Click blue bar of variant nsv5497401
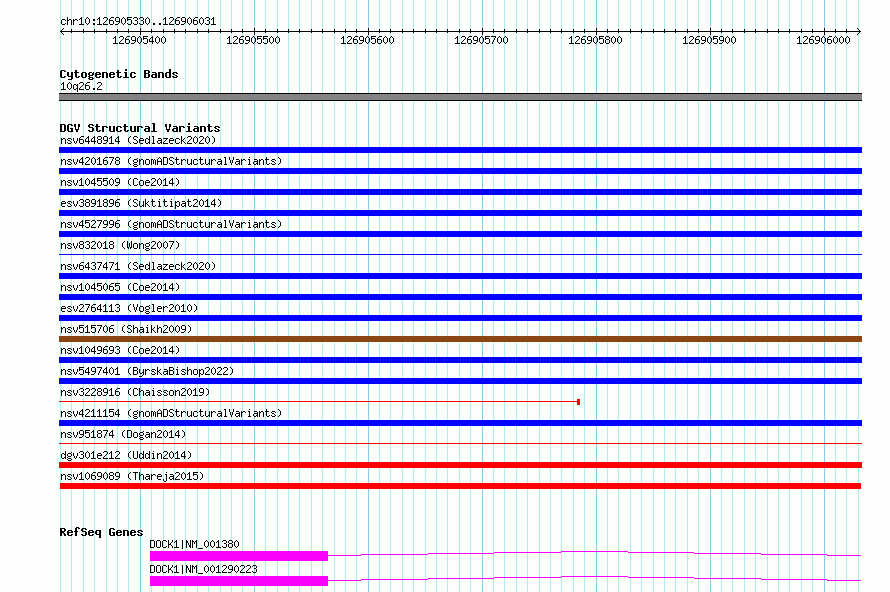 coord(460,381)
